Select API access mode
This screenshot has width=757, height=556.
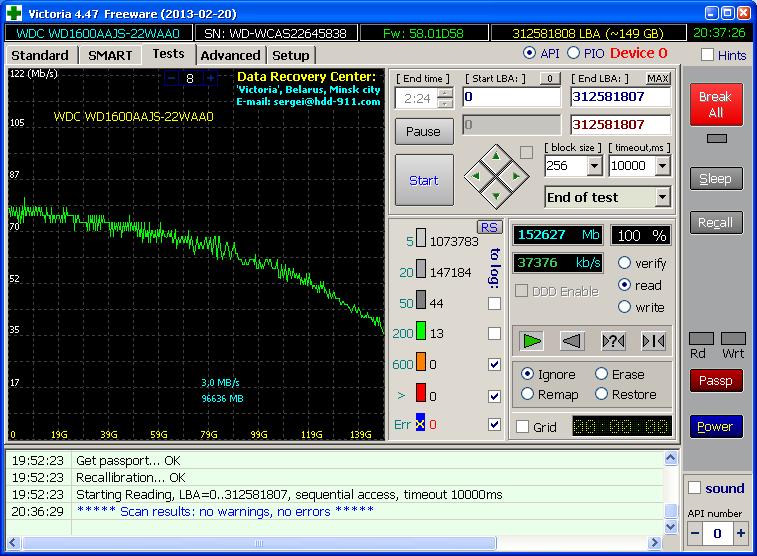point(529,53)
